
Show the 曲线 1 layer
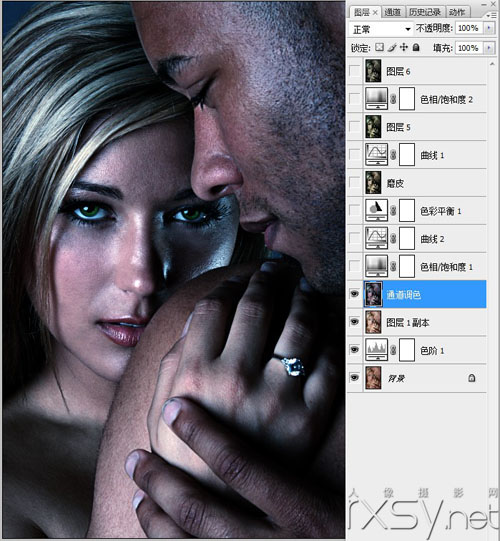[354, 155]
